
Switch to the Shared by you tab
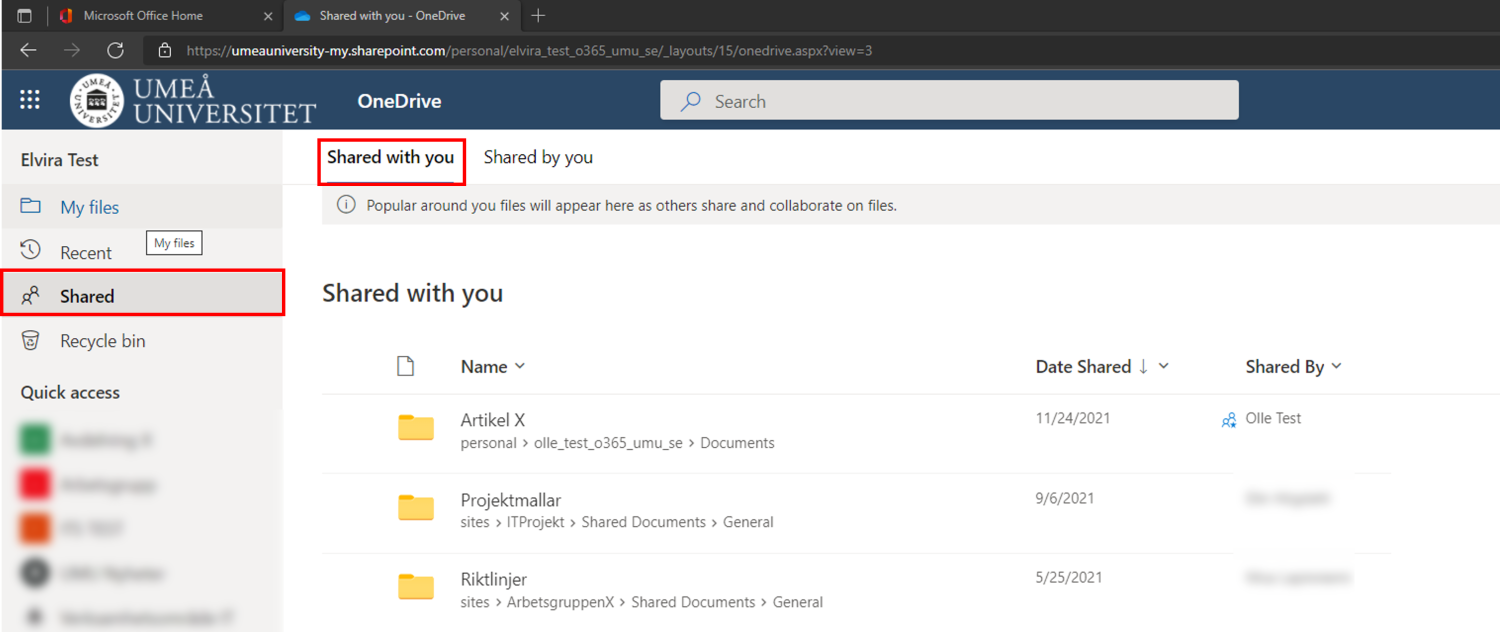pyautogui.click(x=538, y=157)
